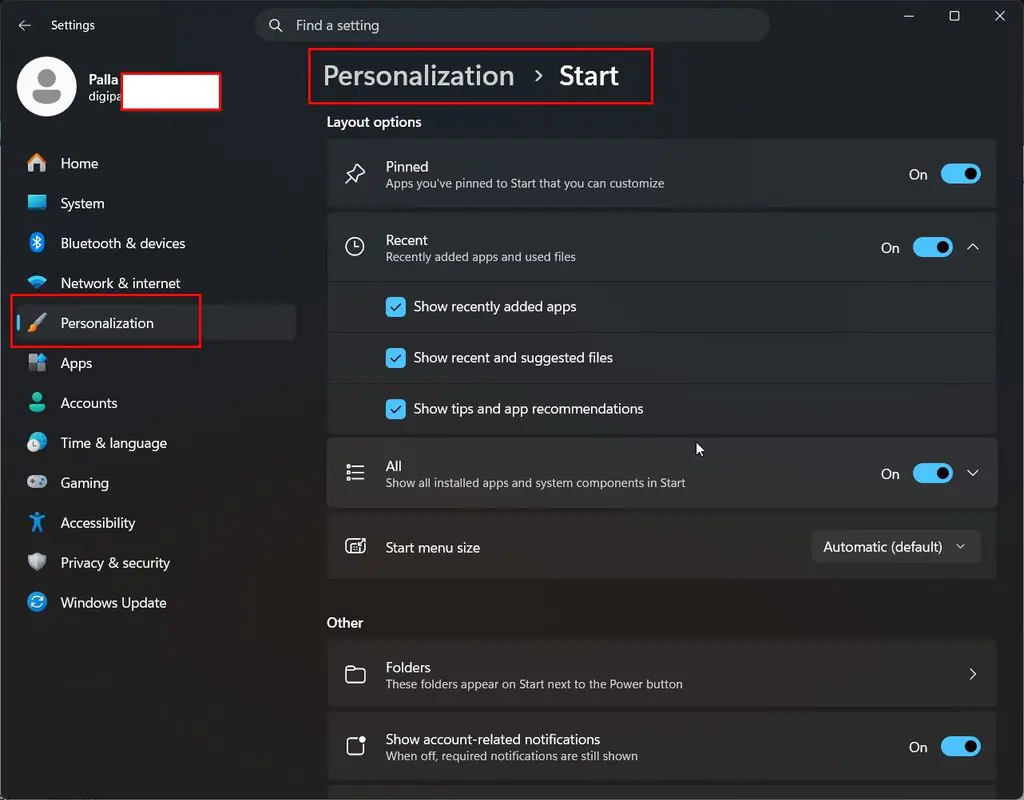1024x800 pixels.
Task: Click the account notifications icon
Action: pyautogui.click(x=355, y=746)
